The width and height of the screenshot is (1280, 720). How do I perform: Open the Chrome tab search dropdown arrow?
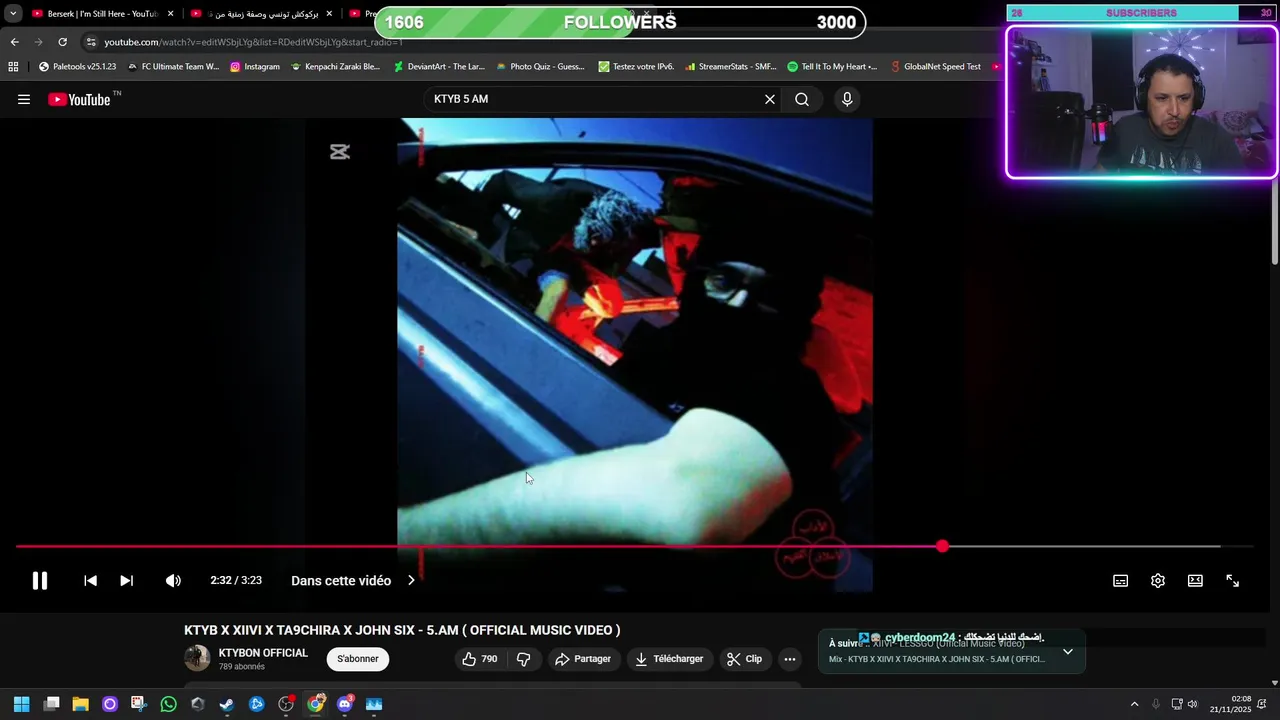13,14
